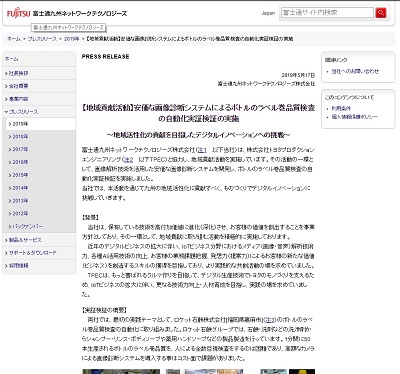The image size is (400, 374).
Task: Follow the 注3 footnote link in 実証検証の概要
Action: pos(270,320)
